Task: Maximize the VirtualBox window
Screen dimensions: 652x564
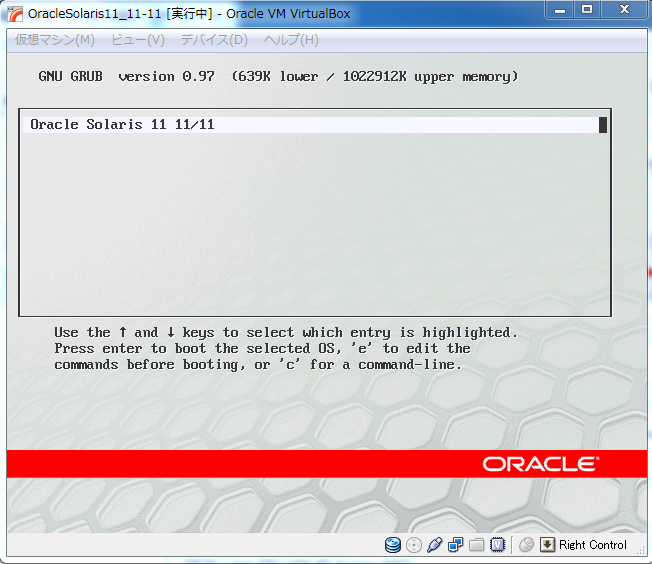Action: point(587,10)
